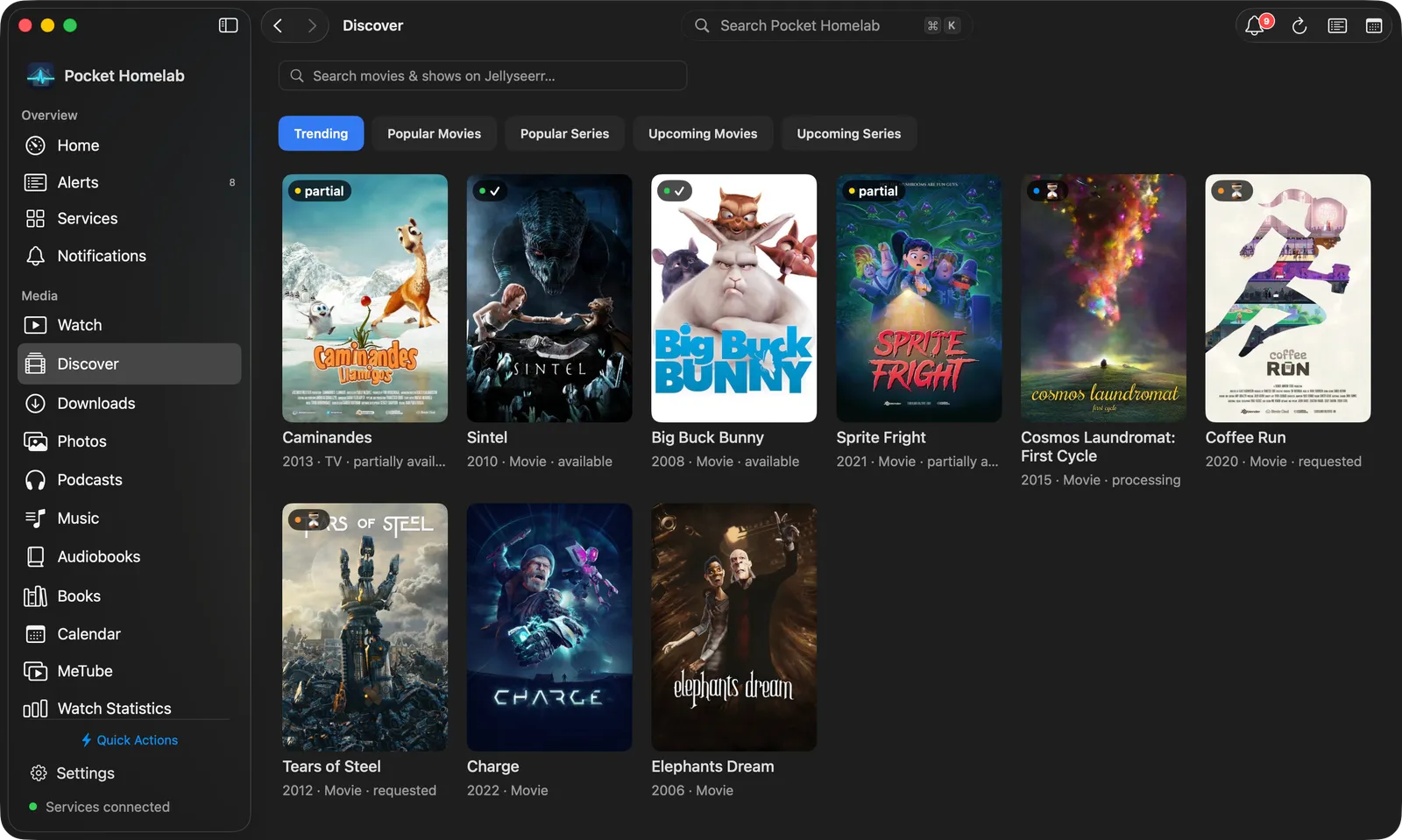Click the partial badge on Caminandes
1402x840 pixels.
coord(319,191)
